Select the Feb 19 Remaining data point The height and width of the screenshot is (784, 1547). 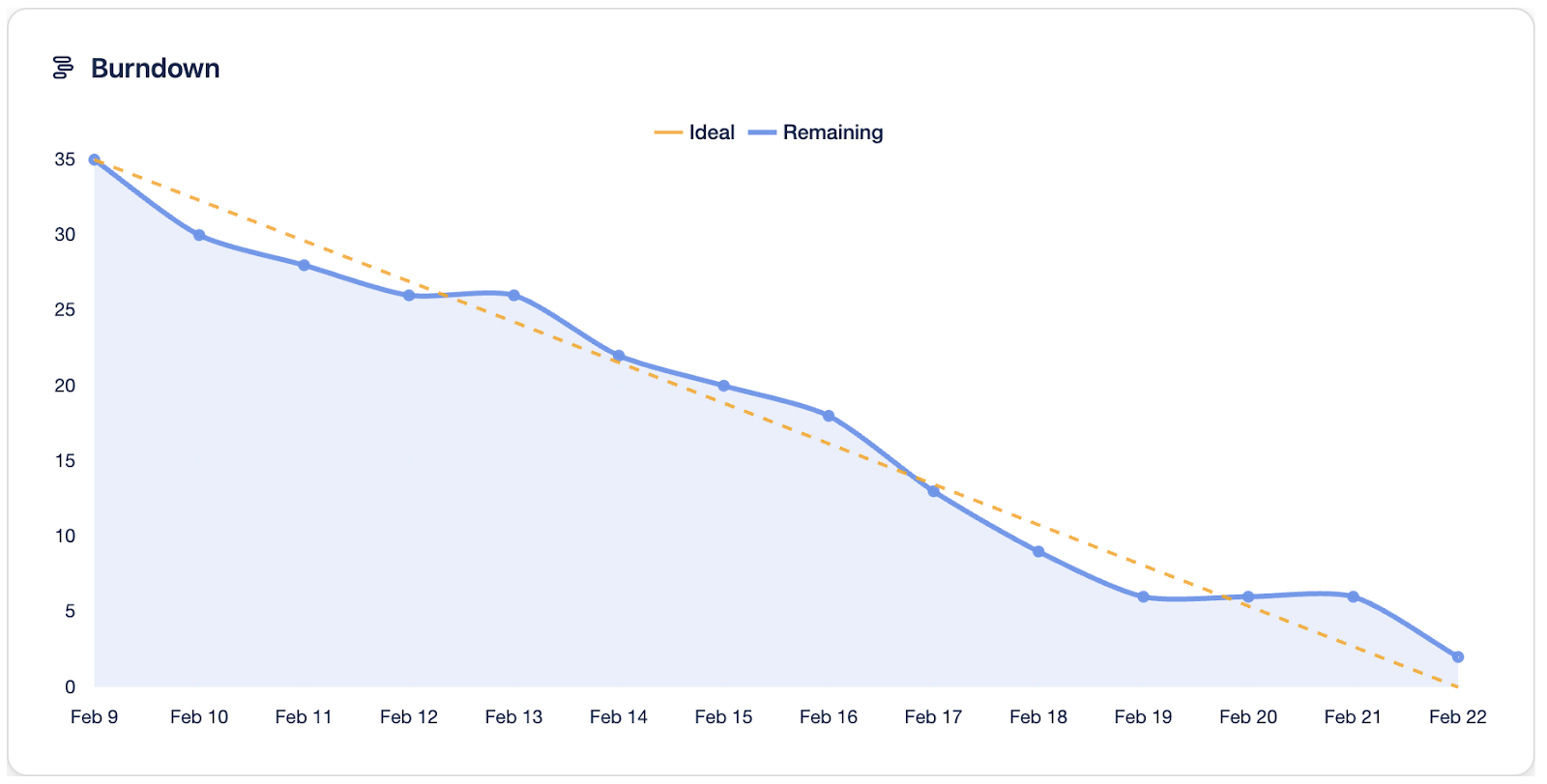click(1143, 596)
